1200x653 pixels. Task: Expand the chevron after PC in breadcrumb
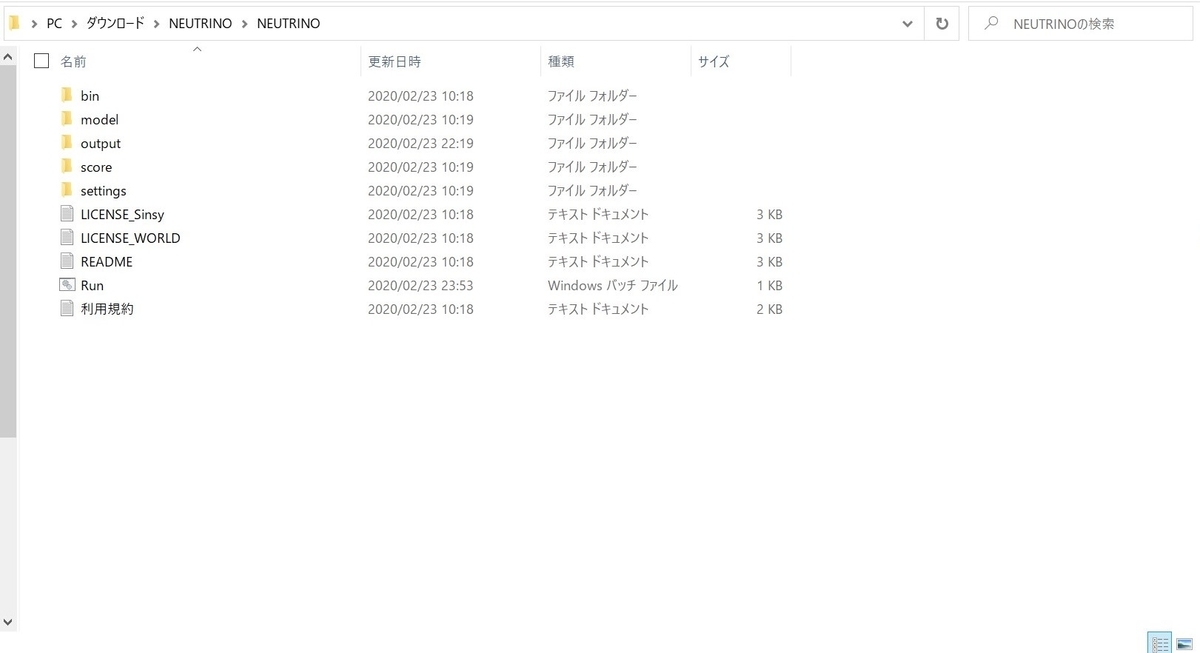tap(74, 23)
